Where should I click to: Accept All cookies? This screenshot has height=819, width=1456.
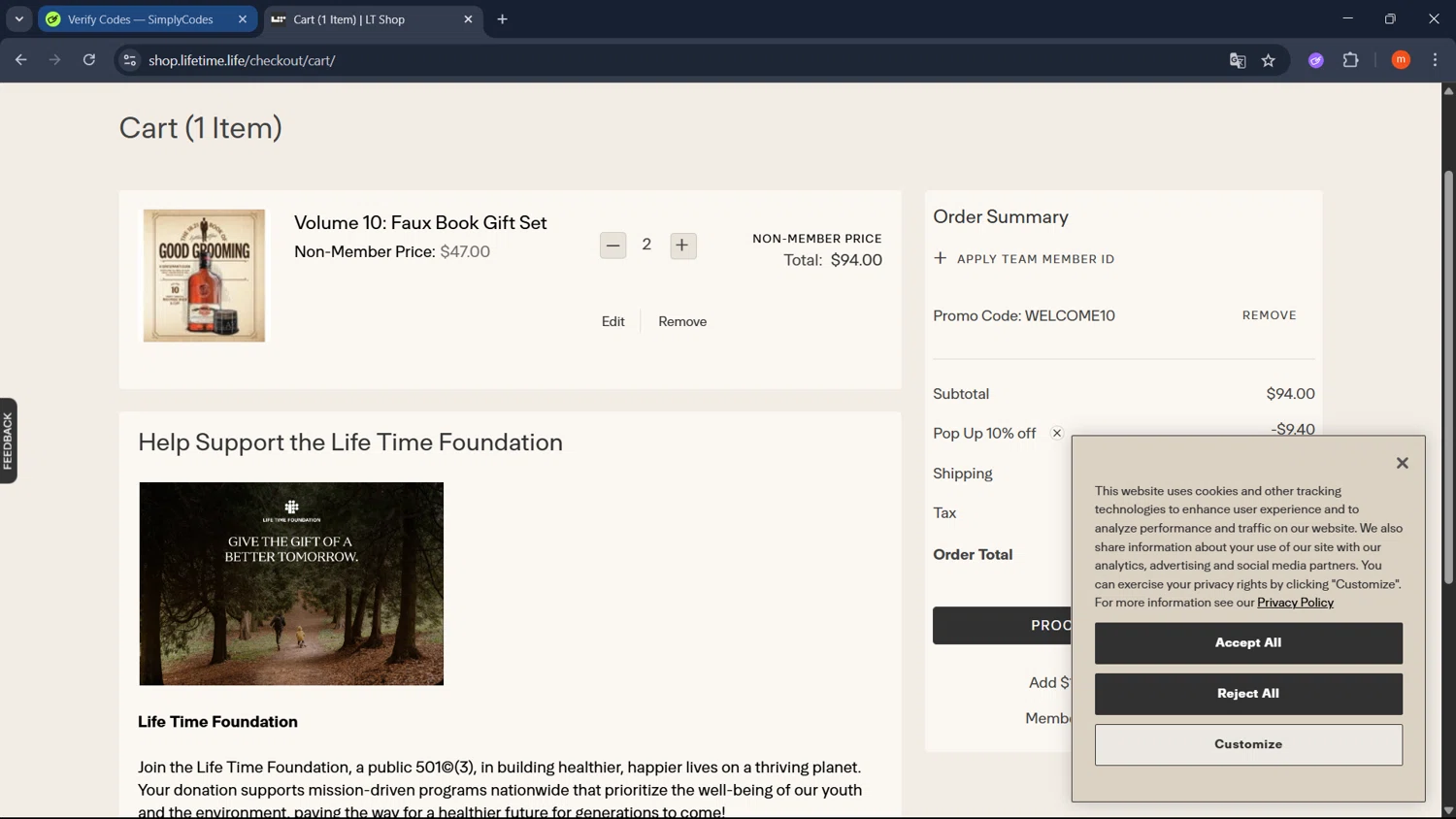1248,642
